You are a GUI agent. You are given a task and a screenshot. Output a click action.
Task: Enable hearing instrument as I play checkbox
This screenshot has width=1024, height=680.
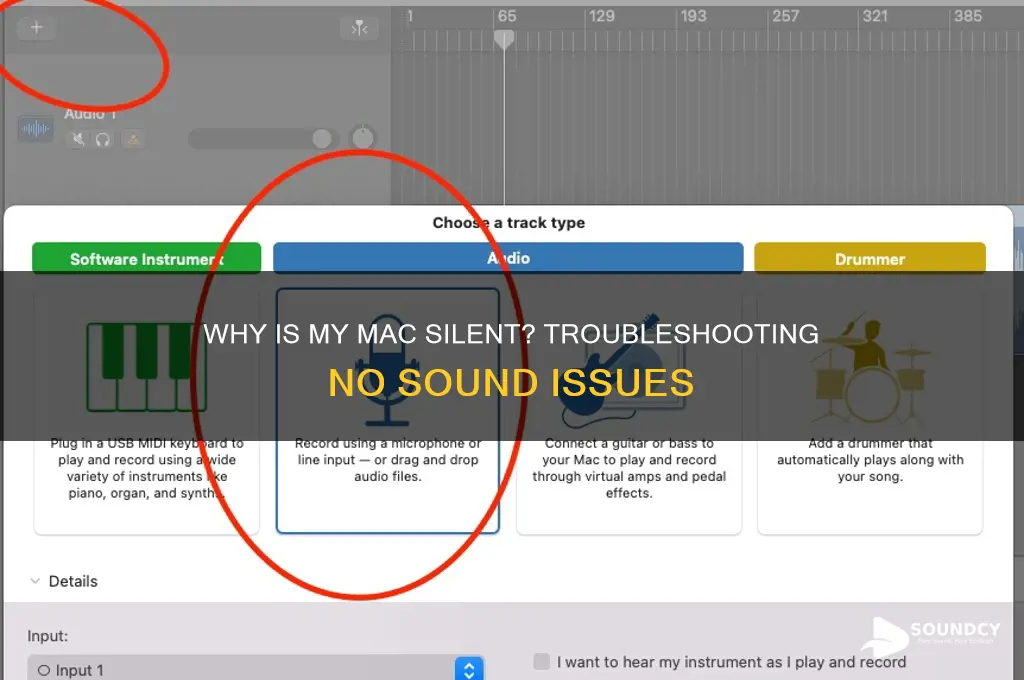pos(541,661)
